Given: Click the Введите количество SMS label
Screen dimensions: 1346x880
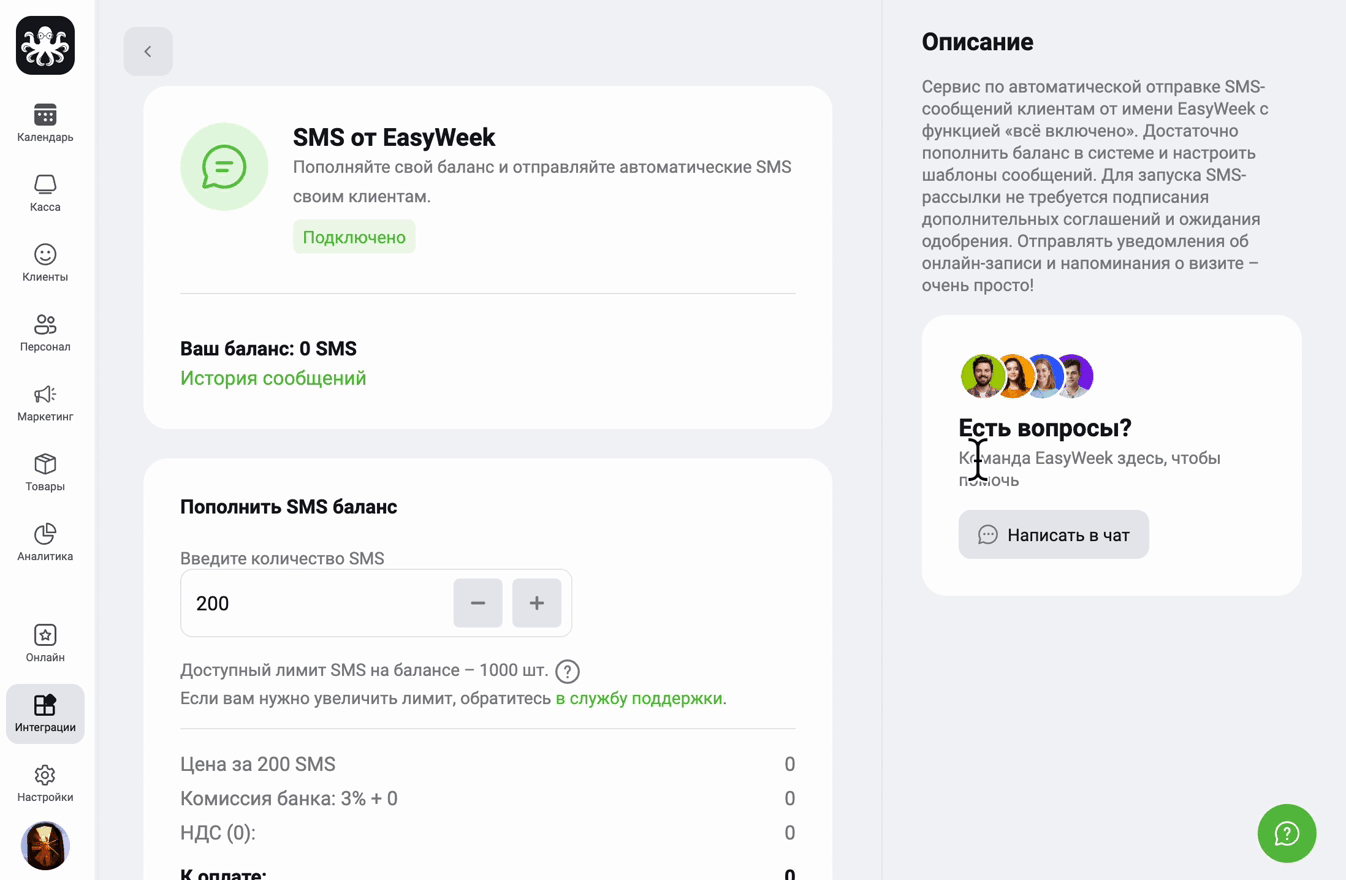Looking at the screenshot, I should [282, 559].
